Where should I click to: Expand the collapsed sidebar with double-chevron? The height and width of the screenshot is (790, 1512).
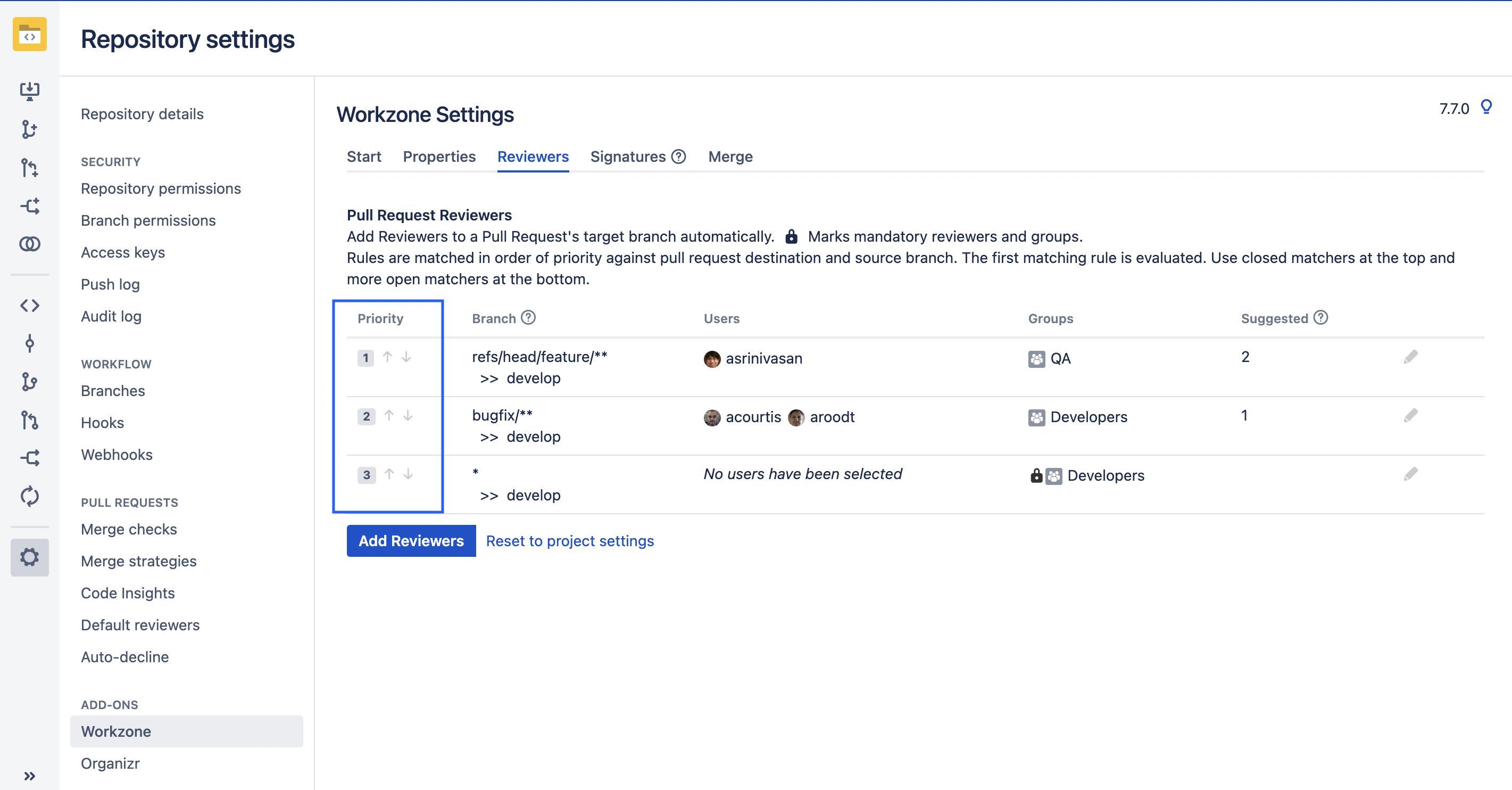tap(29, 775)
